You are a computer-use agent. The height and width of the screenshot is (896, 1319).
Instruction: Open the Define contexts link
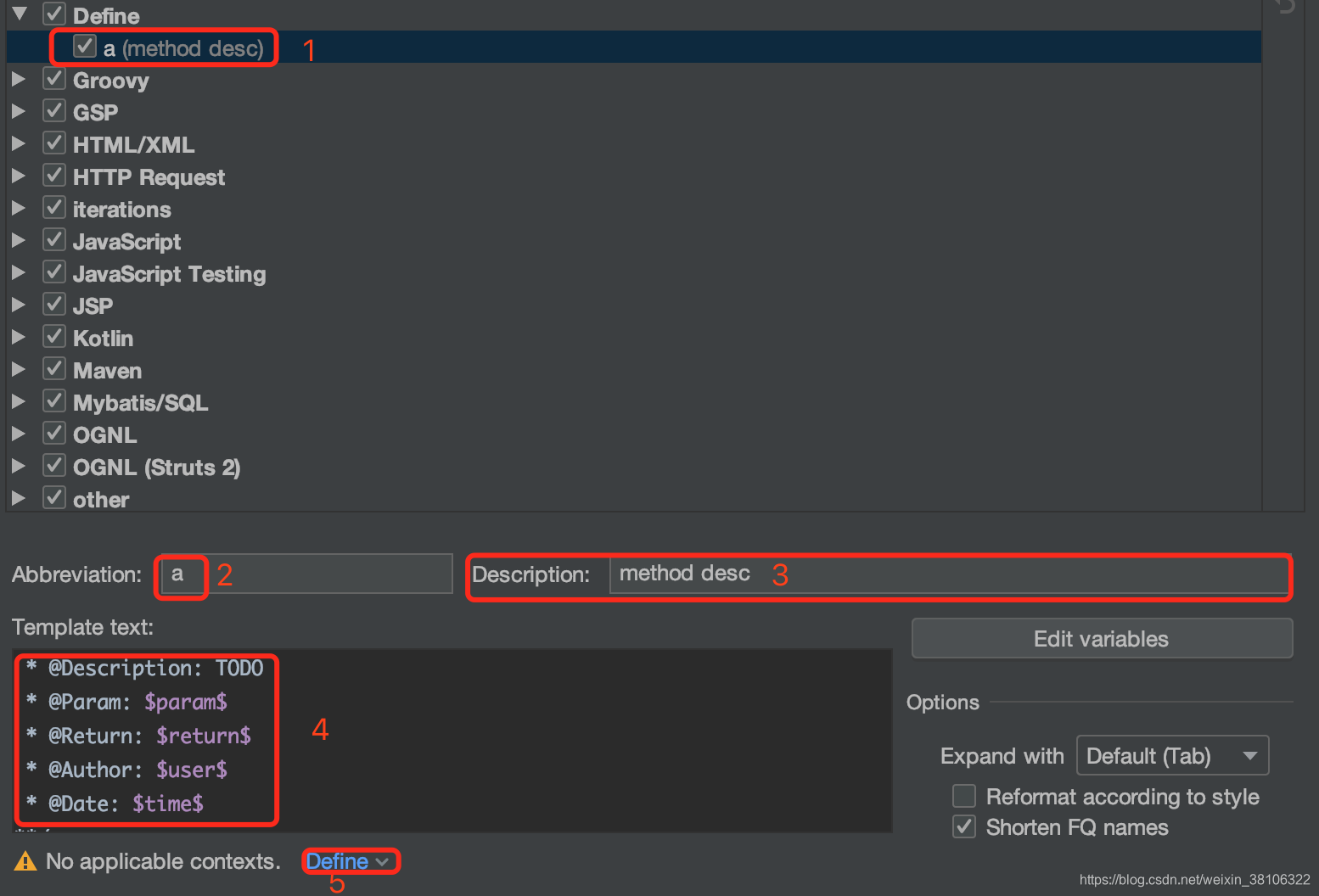[347, 861]
